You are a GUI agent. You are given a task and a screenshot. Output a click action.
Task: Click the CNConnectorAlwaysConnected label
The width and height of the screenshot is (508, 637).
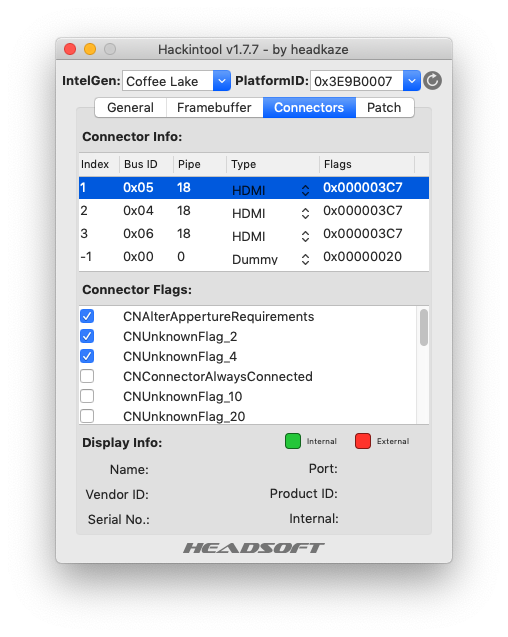[x=218, y=377]
